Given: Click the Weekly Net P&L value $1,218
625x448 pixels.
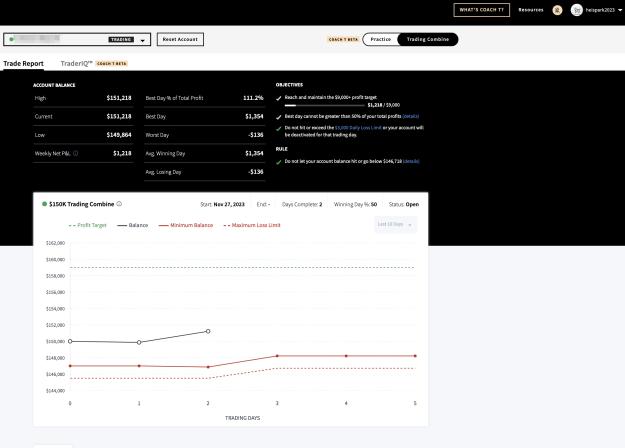Looking at the screenshot, I should coord(122,153).
